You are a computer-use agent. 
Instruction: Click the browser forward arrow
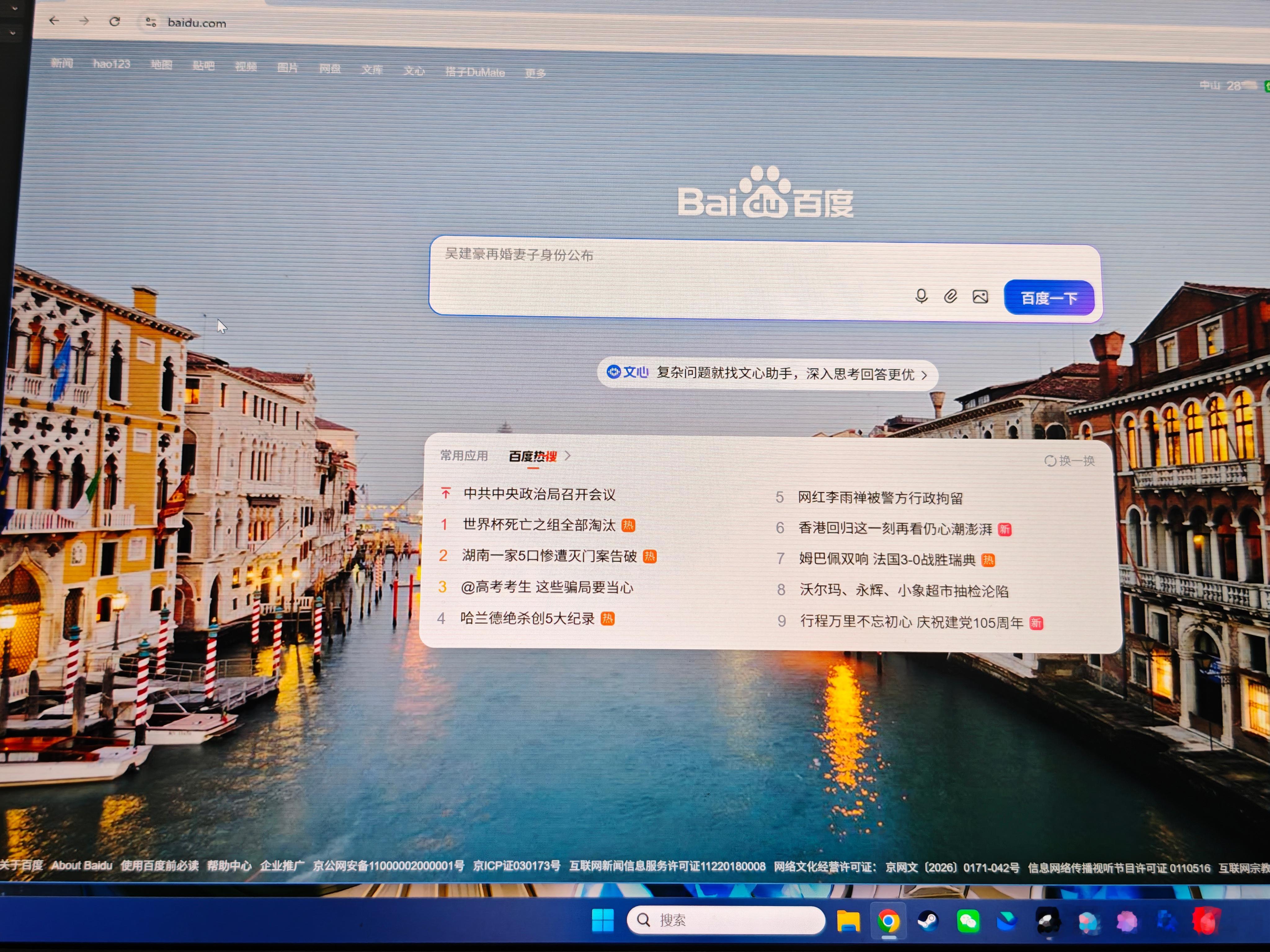tap(84, 21)
